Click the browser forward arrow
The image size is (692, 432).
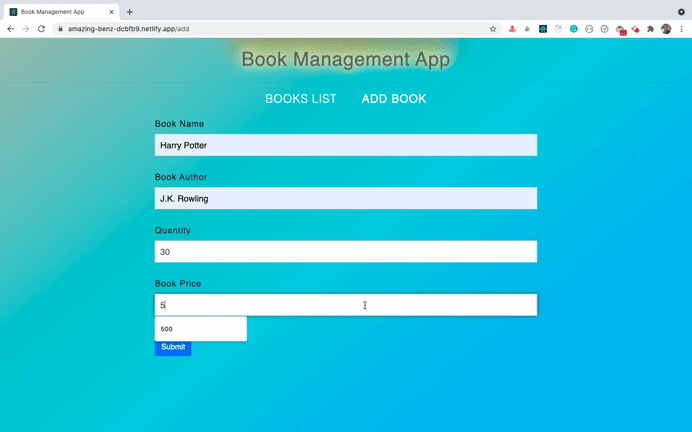(26, 29)
